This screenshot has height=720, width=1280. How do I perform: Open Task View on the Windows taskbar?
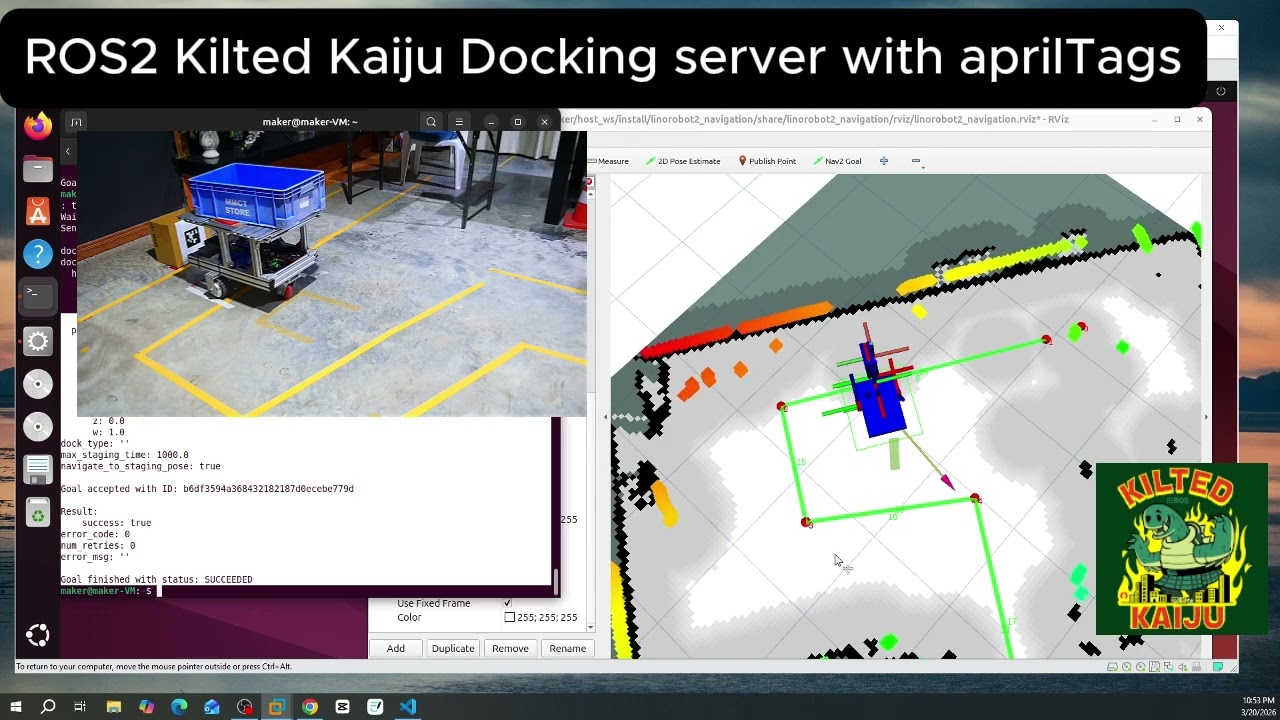80,707
